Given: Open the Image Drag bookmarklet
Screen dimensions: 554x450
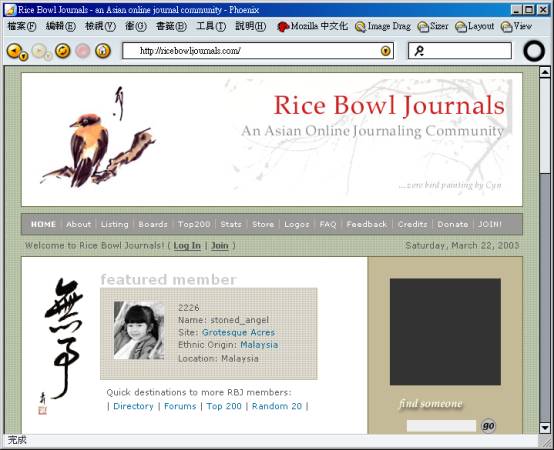Looking at the screenshot, I should pyautogui.click(x=383, y=26).
